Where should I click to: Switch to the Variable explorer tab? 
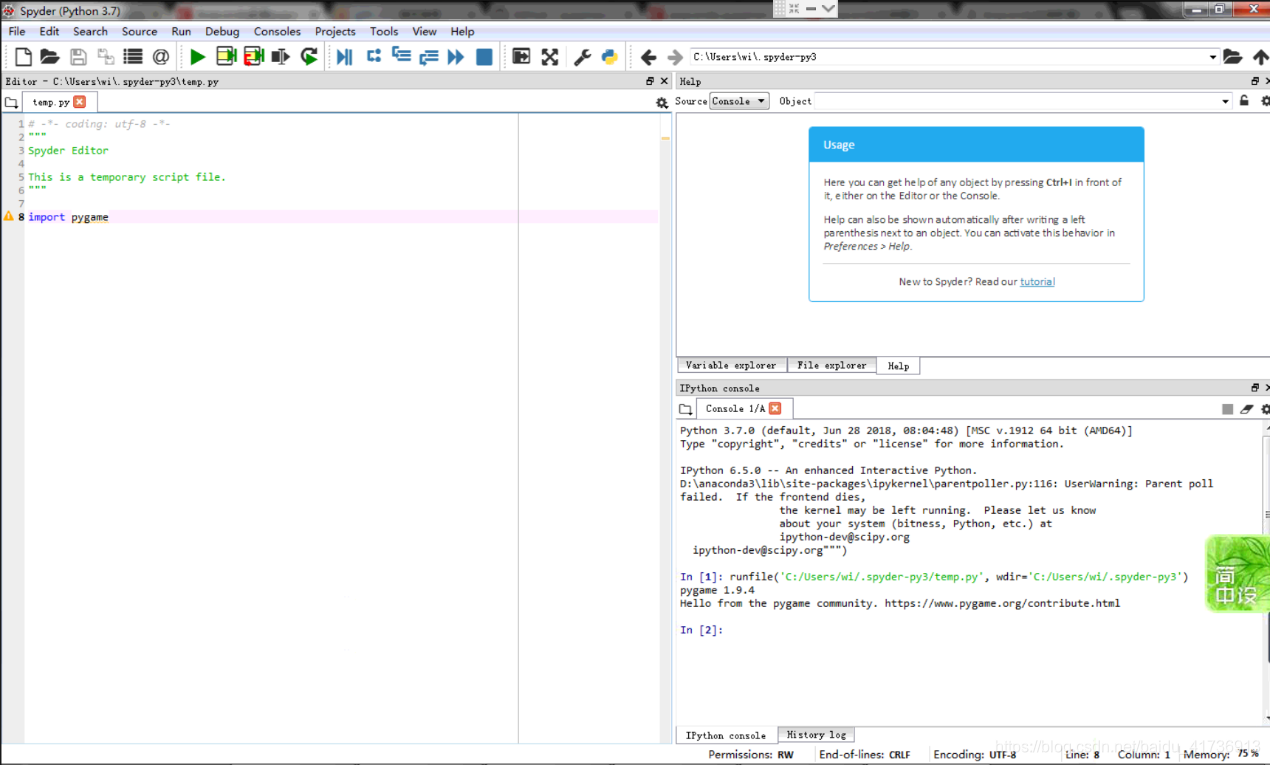(x=731, y=365)
